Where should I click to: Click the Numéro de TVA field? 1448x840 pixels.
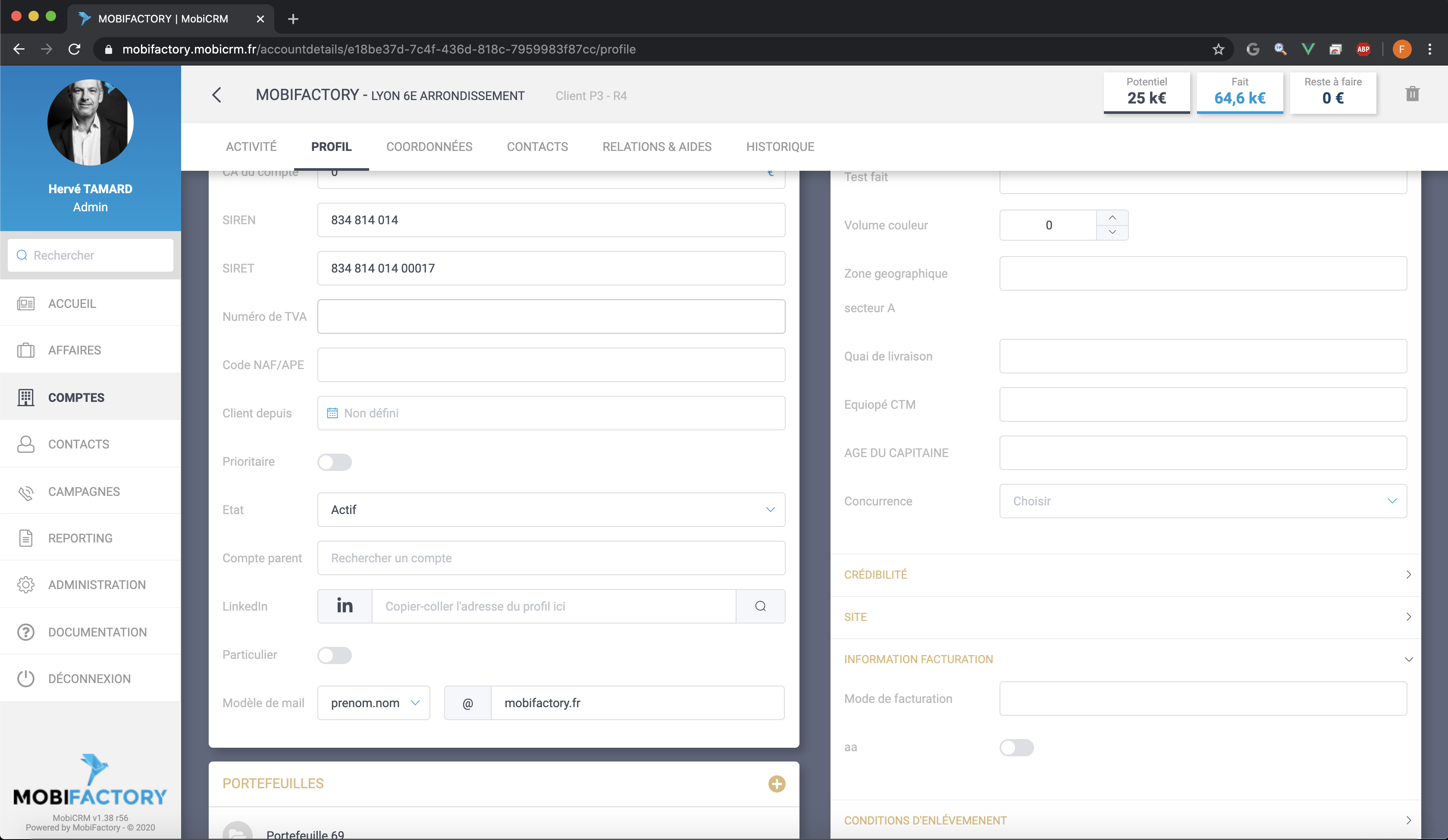[551, 317]
